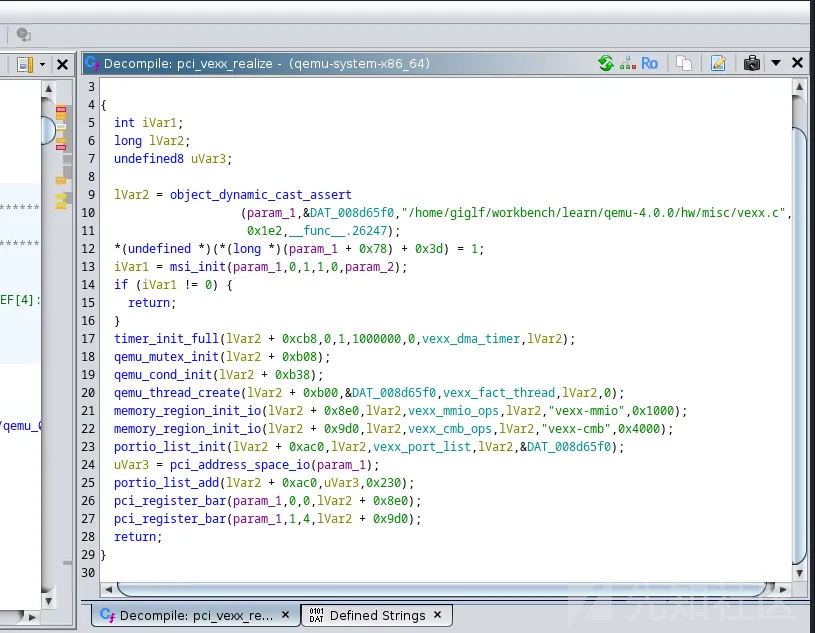Click the Defined Strings tab data icon

pyautogui.click(x=316, y=615)
